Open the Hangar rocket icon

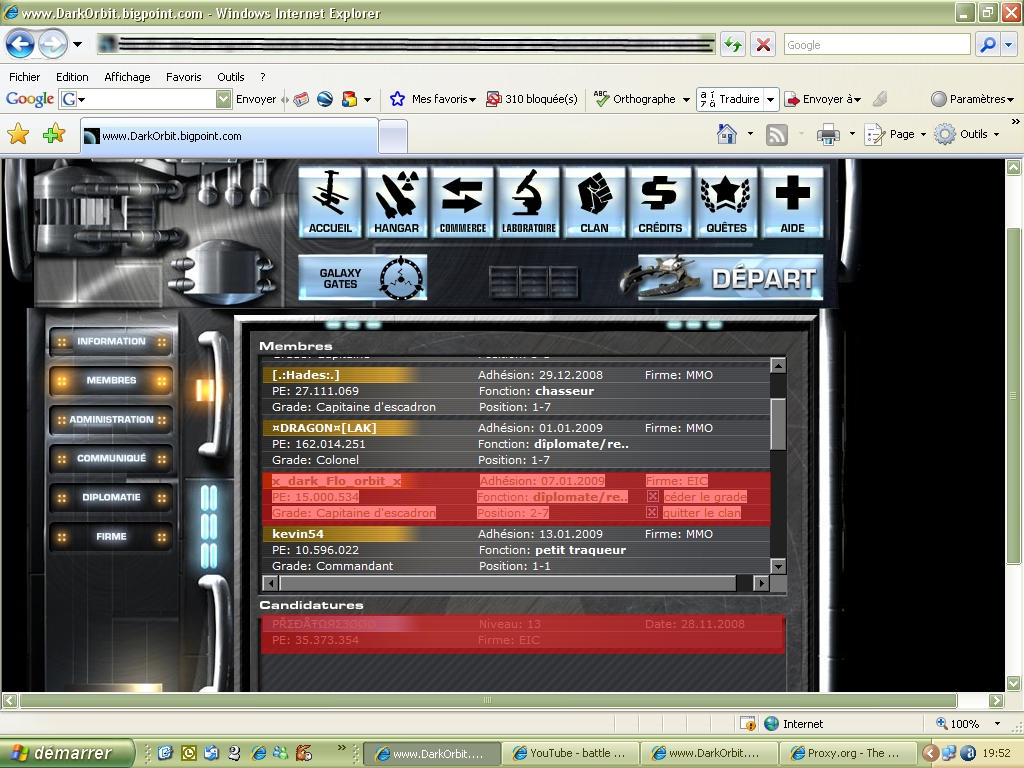396,201
